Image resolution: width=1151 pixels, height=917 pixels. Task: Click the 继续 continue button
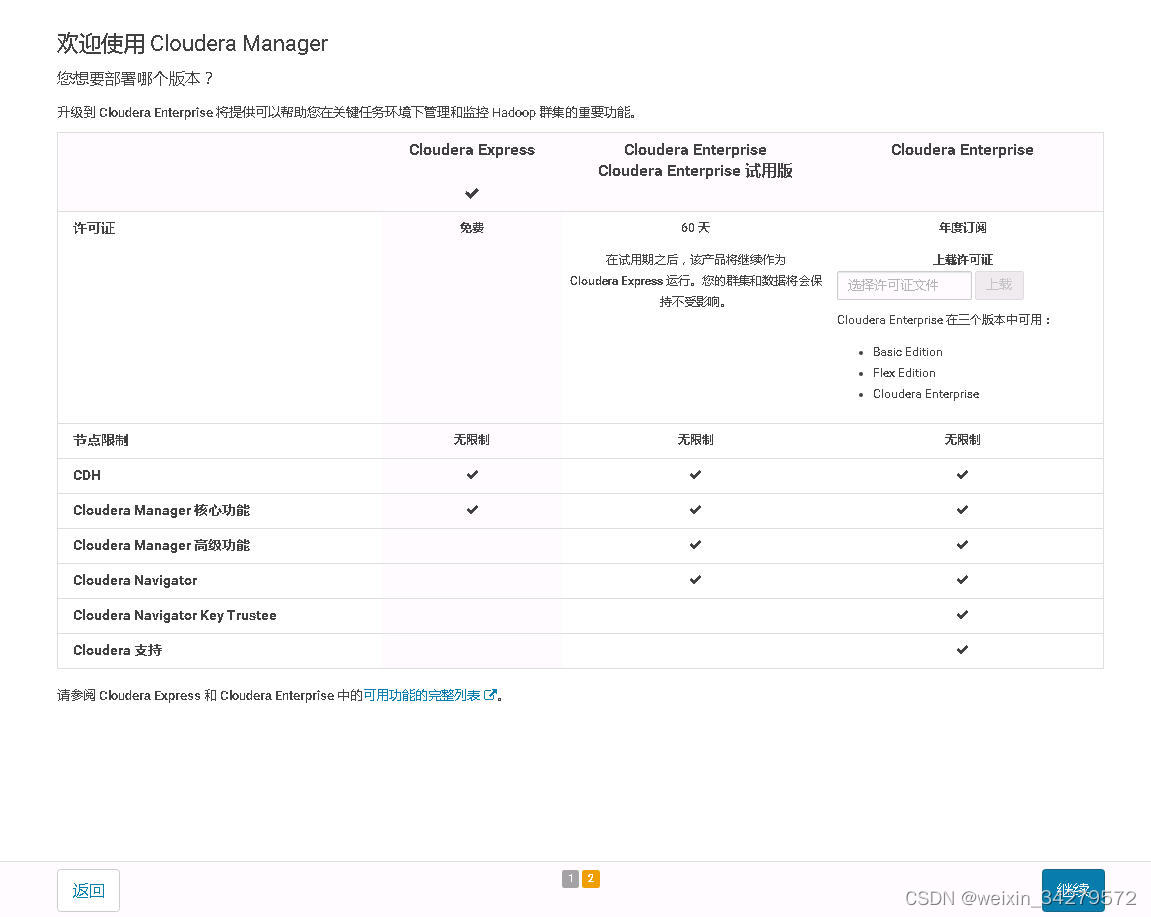click(1072, 890)
